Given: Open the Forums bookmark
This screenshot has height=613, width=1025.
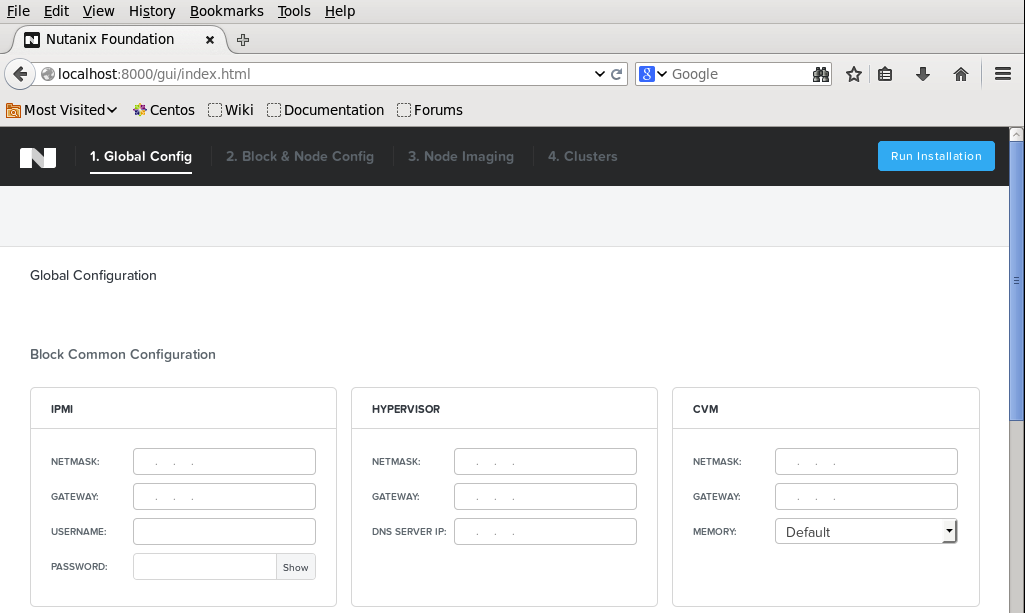Looking at the screenshot, I should click(x=430, y=110).
